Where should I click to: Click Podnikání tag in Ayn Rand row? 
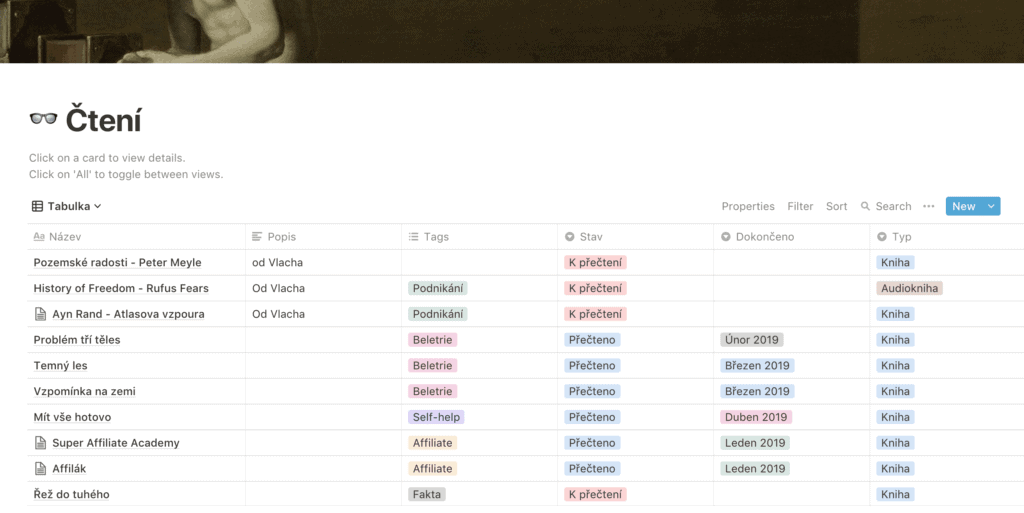pos(438,314)
